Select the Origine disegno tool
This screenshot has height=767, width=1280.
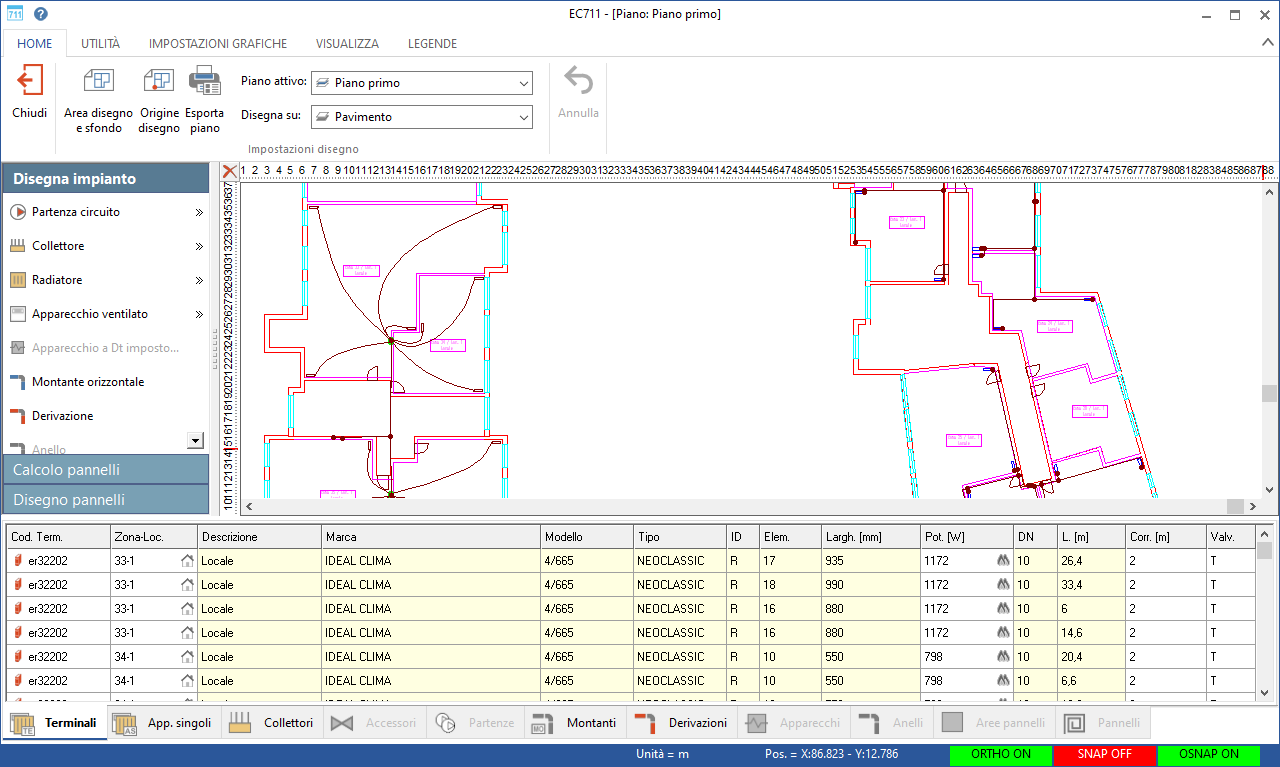[158, 81]
